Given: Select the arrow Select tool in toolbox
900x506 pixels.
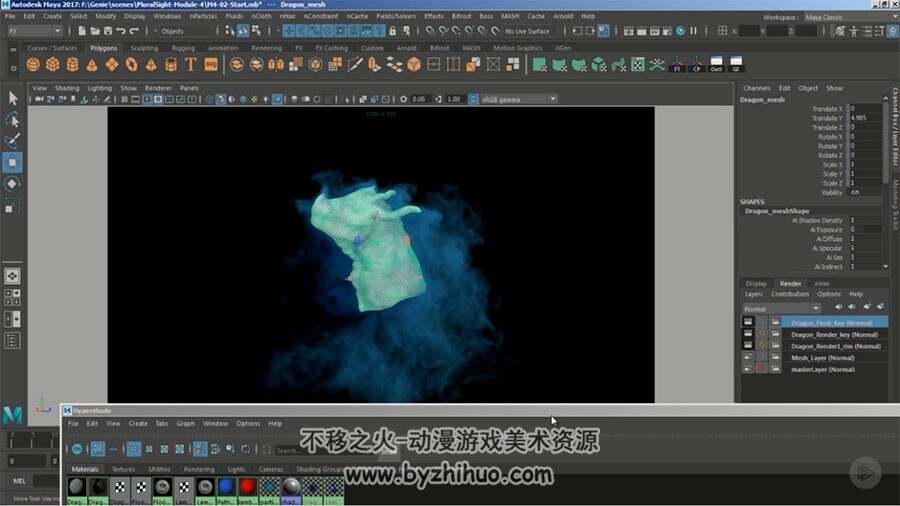Looking at the screenshot, I should [13, 98].
